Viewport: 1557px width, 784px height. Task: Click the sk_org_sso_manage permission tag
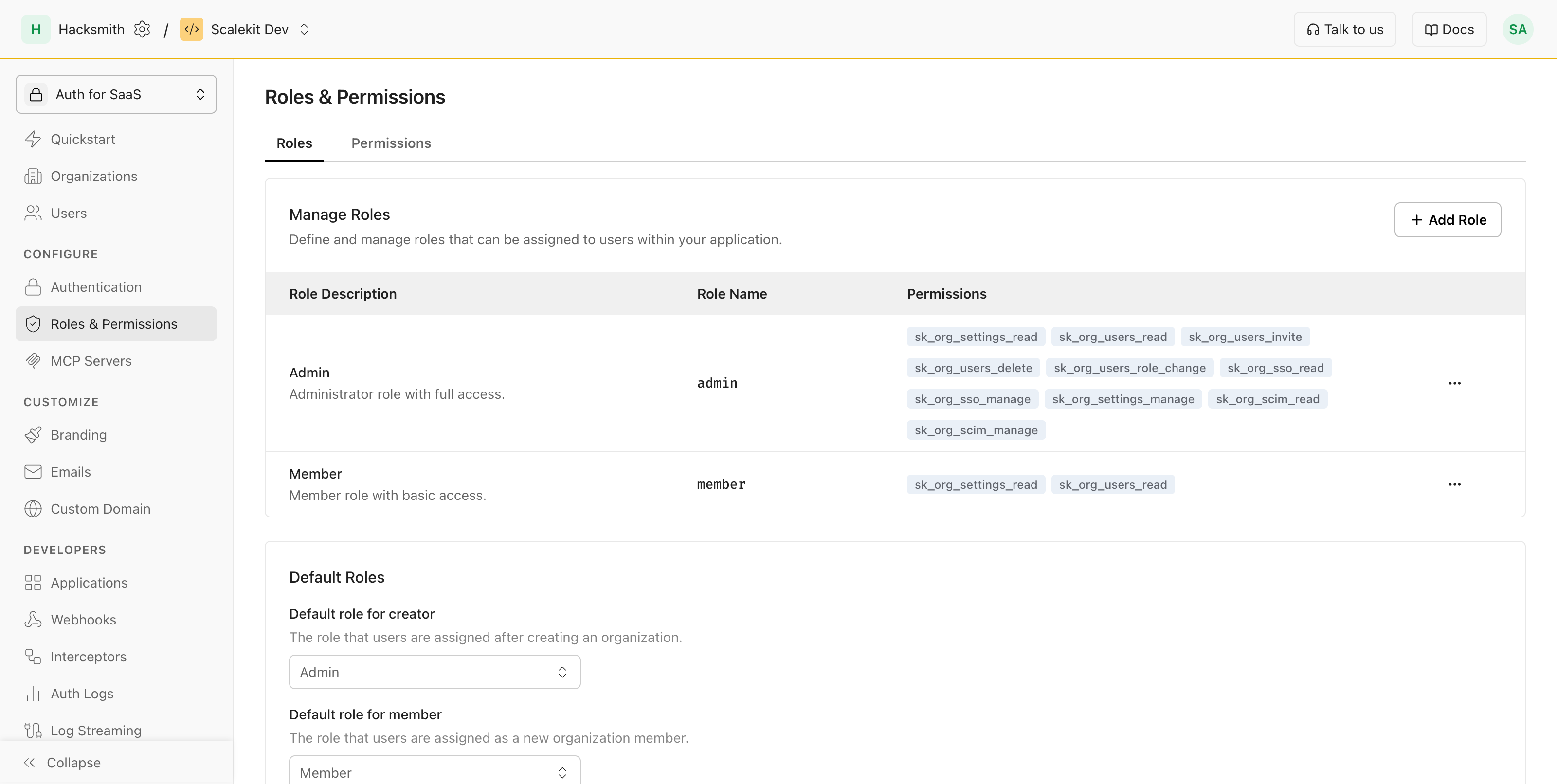(973, 399)
